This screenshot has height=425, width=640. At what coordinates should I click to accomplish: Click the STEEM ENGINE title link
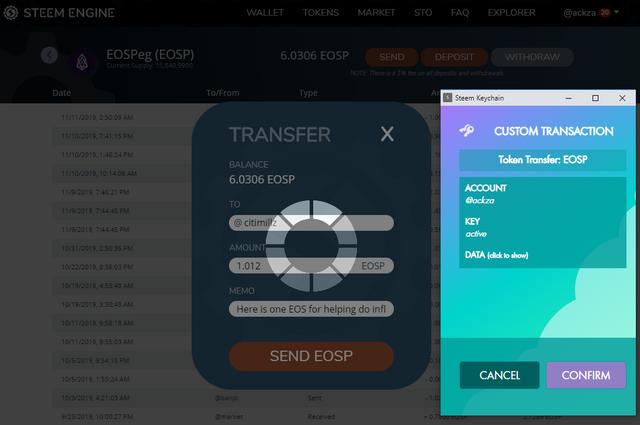[69, 13]
